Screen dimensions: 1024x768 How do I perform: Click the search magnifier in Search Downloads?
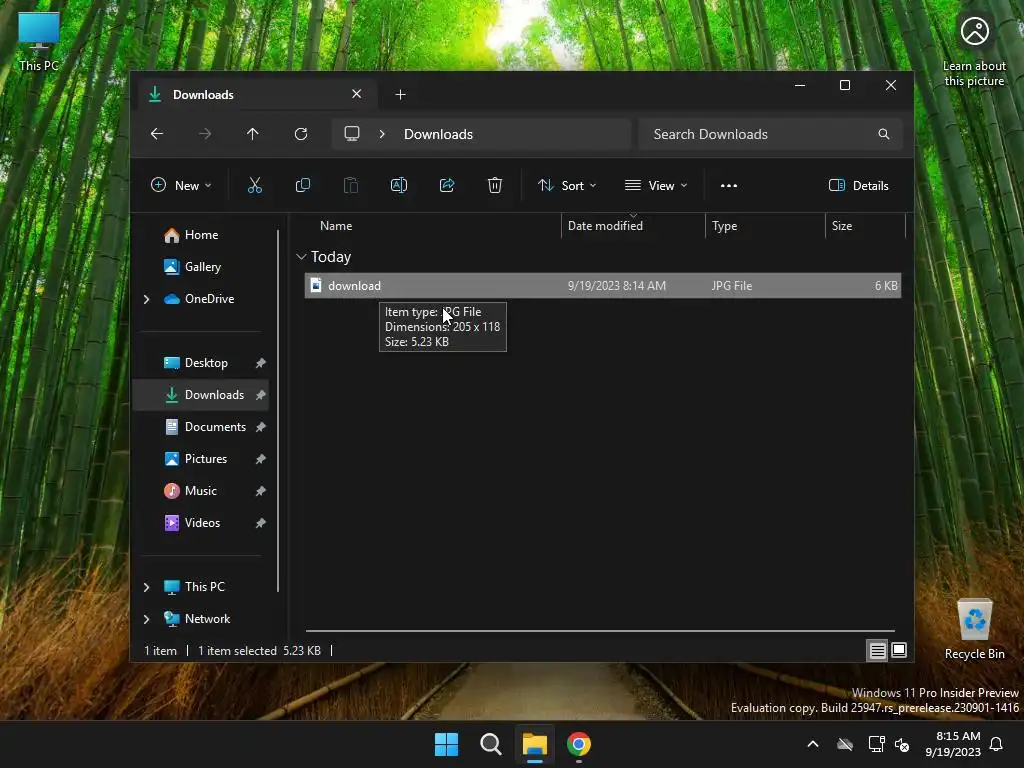(884, 134)
